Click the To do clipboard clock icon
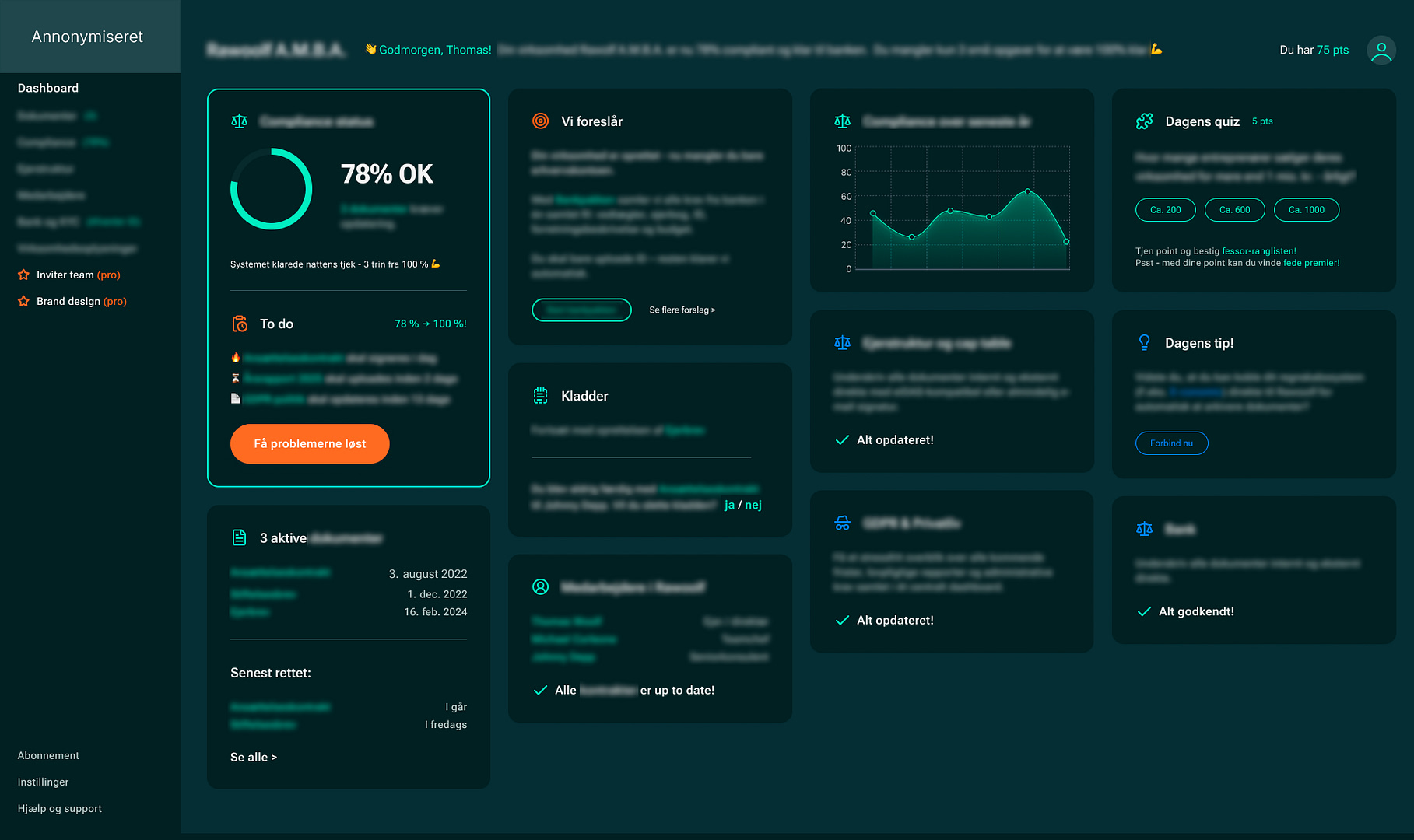The height and width of the screenshot is (840, 1414). tap(240, 324)
